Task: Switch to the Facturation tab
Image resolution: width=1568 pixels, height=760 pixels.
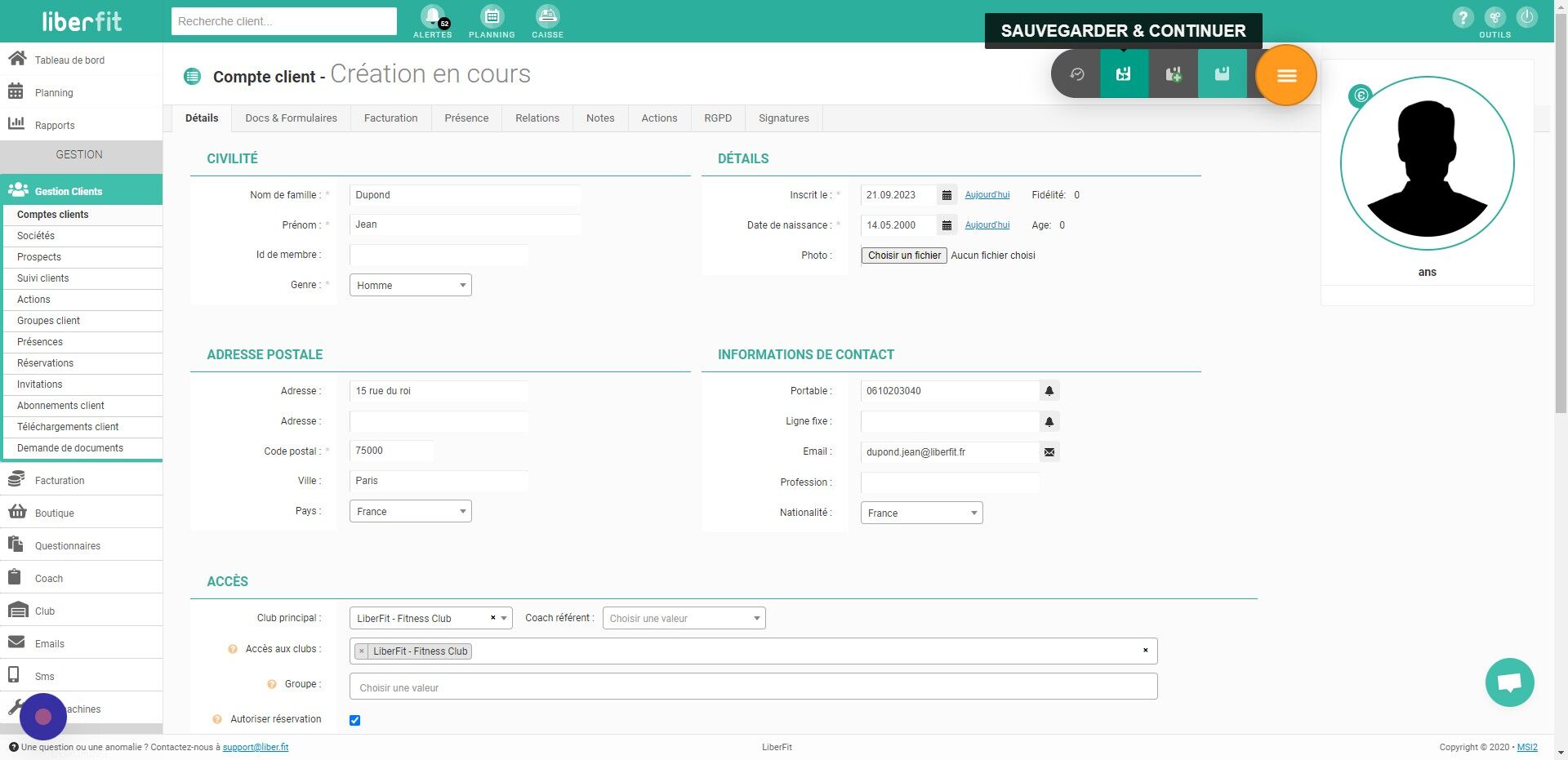Action: tap(390, 118)
